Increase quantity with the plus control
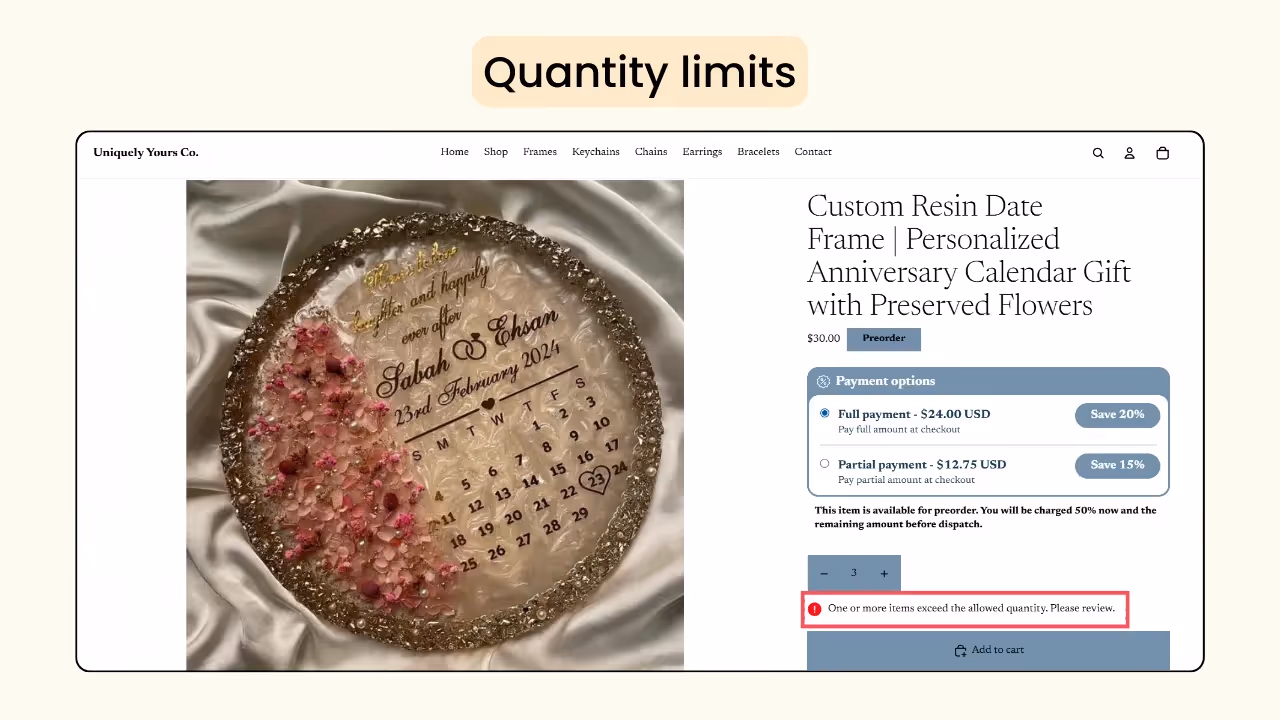Viewport: 1280px width, 720px height. pyautogui.click(x=884, y=573)
